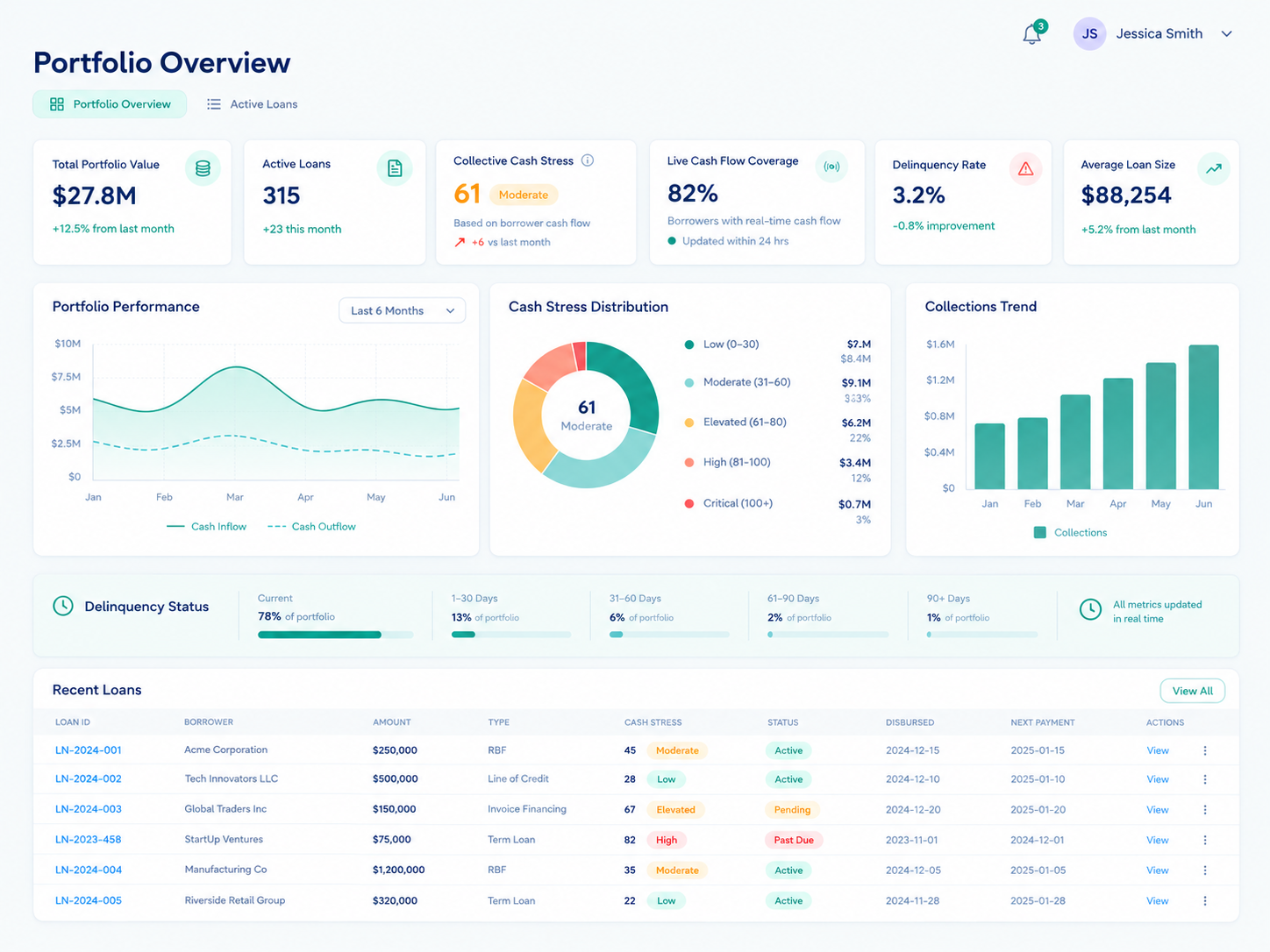Click the Average Loan Size trend icon
The height and width of the screenshot is (952, 1270).
pos(1214,168)
